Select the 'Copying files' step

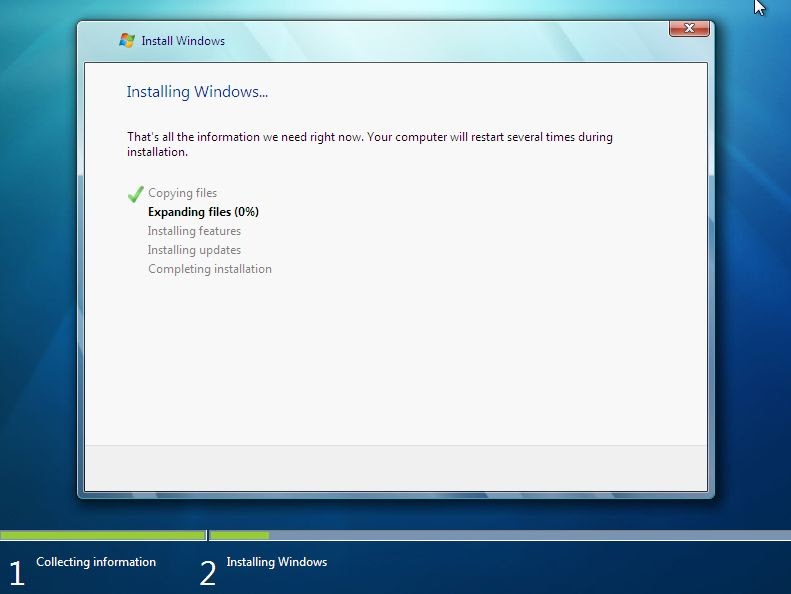tap(183, 193)
